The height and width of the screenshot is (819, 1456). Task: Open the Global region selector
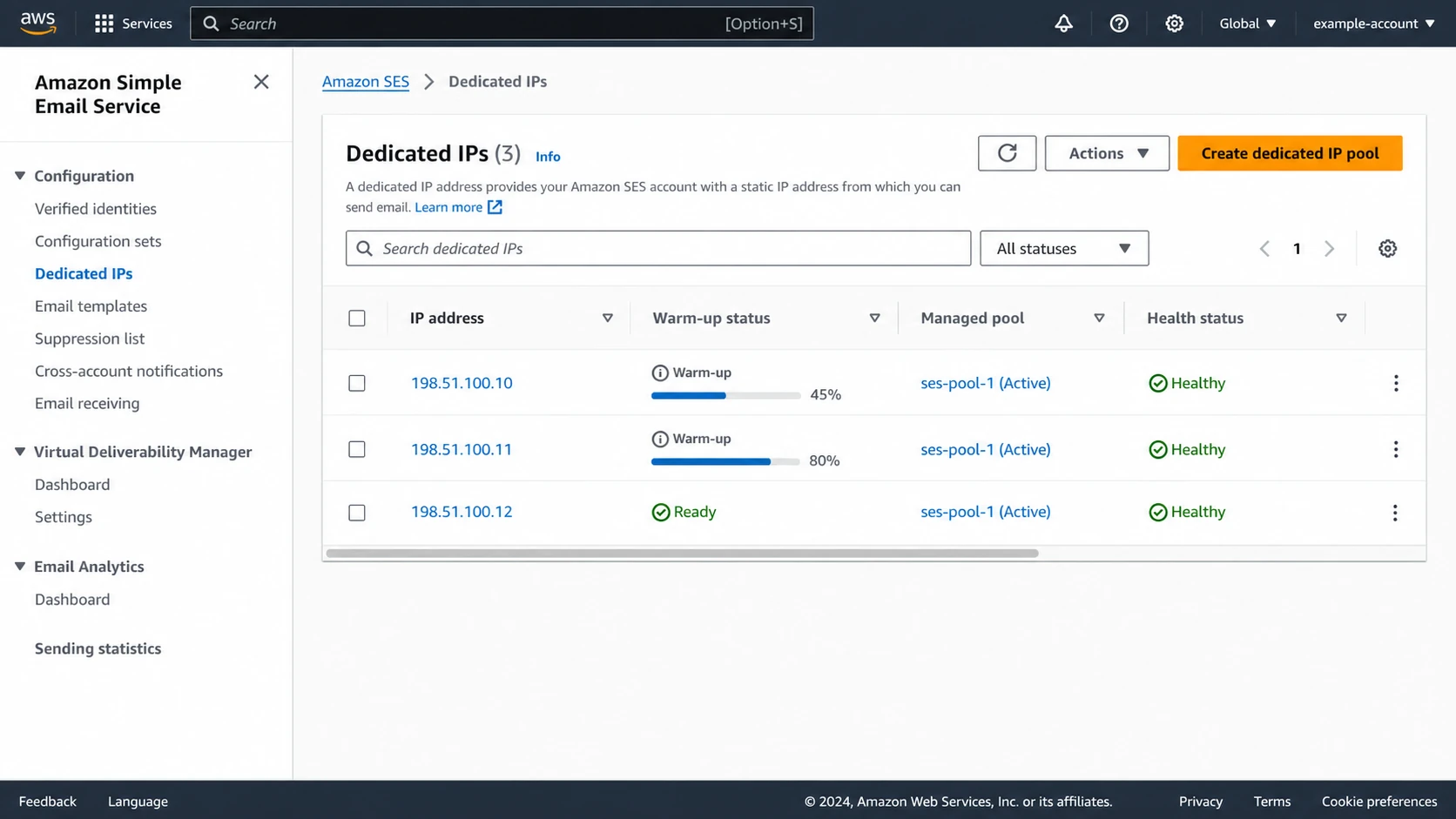tap(1247, 23)
